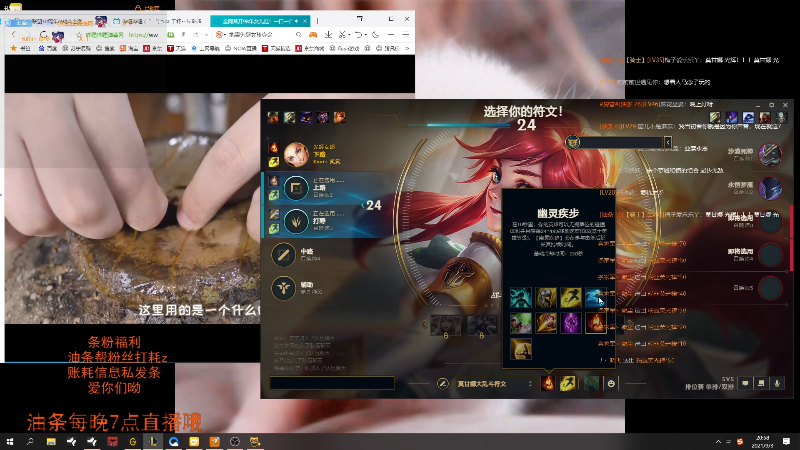This screenshot has height=450, width=800.
Task: Click the jungle position icon
Action: pyautogui.click(x=296, y=221)
